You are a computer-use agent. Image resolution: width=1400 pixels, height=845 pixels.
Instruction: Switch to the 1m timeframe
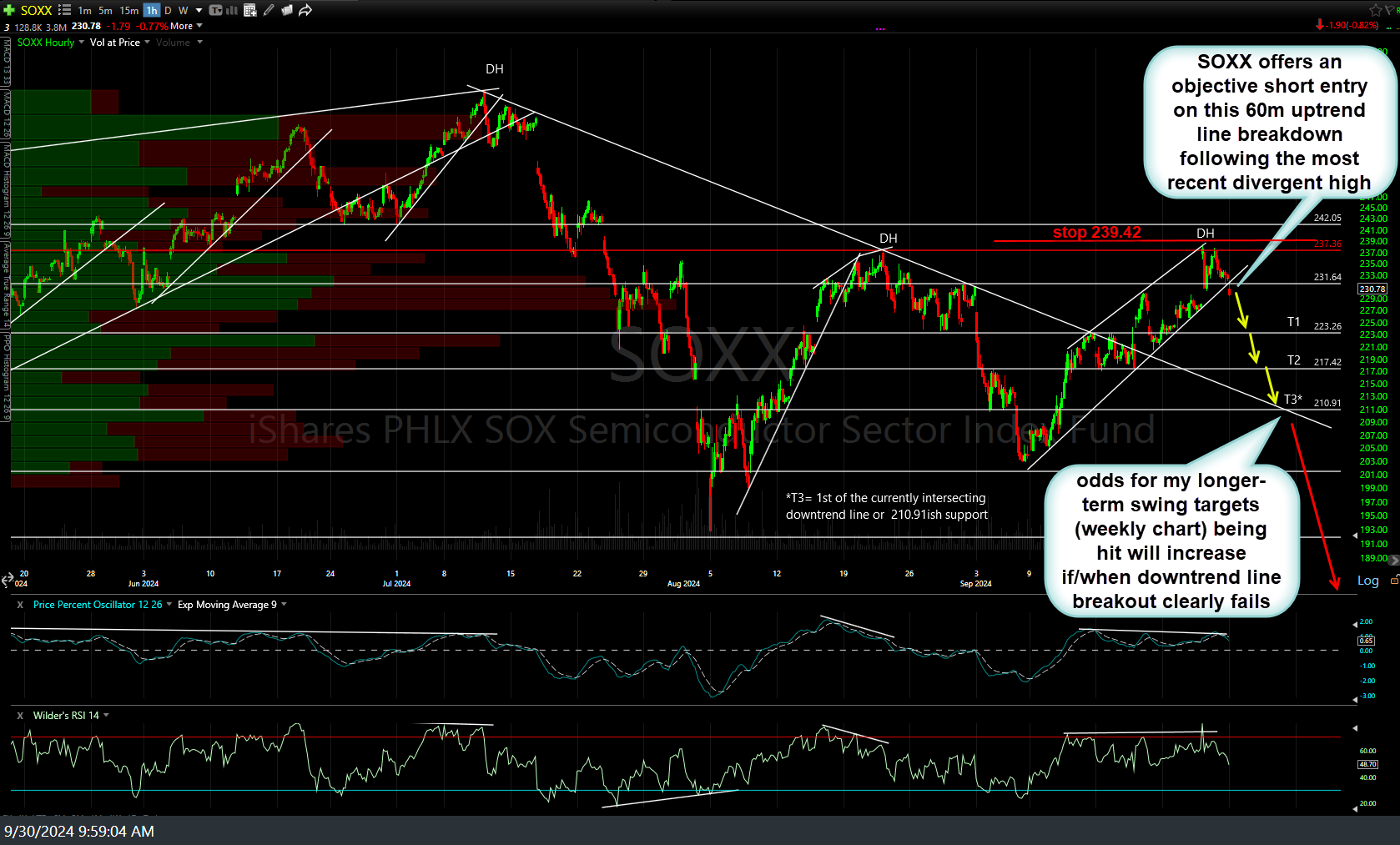(85, 11)
